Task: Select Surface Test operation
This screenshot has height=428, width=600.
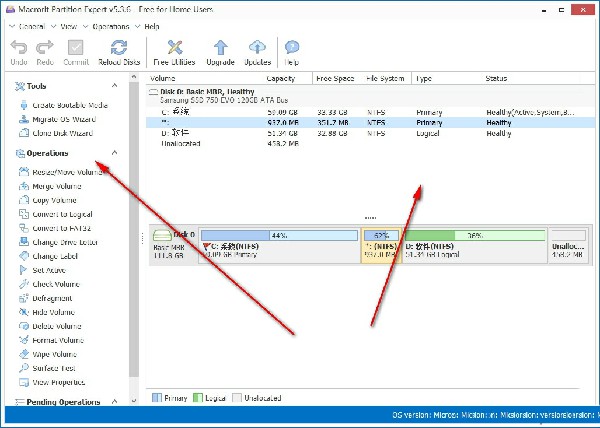Action: pos(57,368)
